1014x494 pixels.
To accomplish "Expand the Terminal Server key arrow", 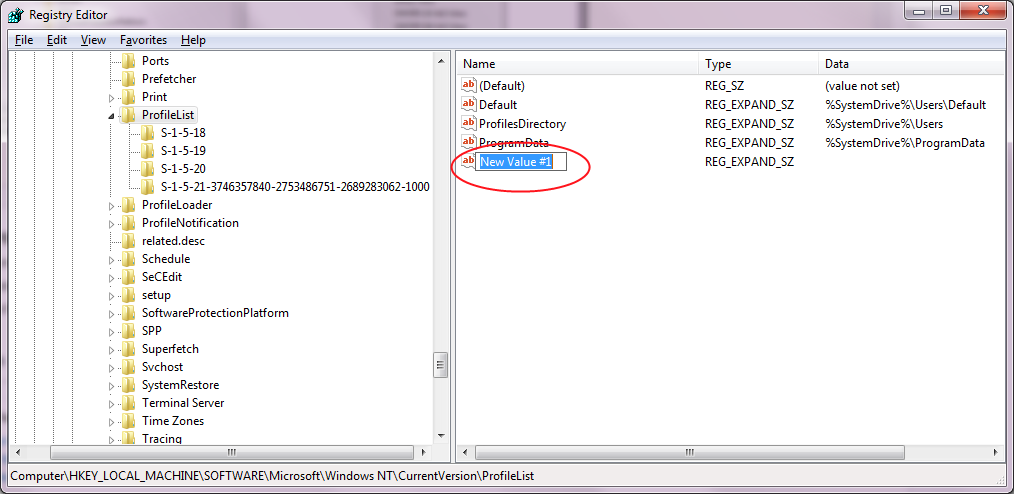I will (111, 404).
